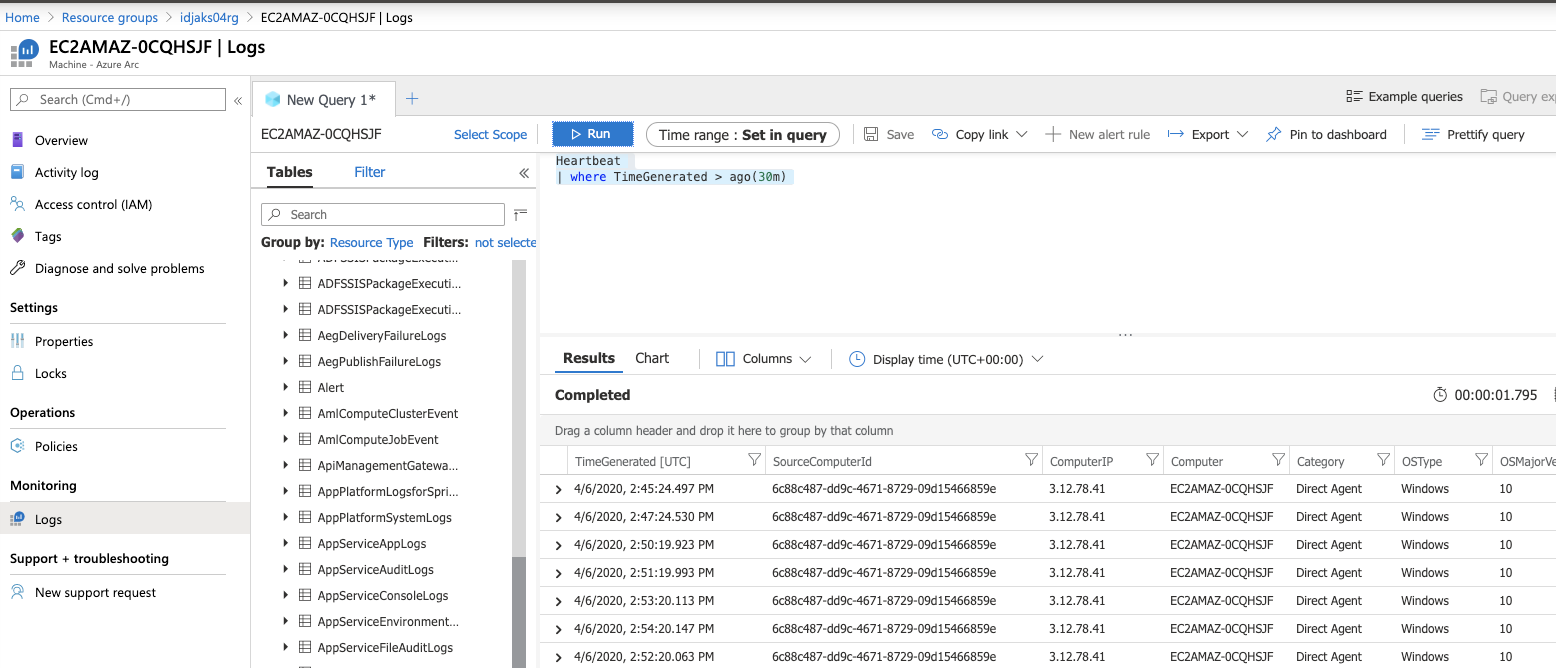Expand the Alert table node
Screen dimensions: 1556x668
pos(286,387)
